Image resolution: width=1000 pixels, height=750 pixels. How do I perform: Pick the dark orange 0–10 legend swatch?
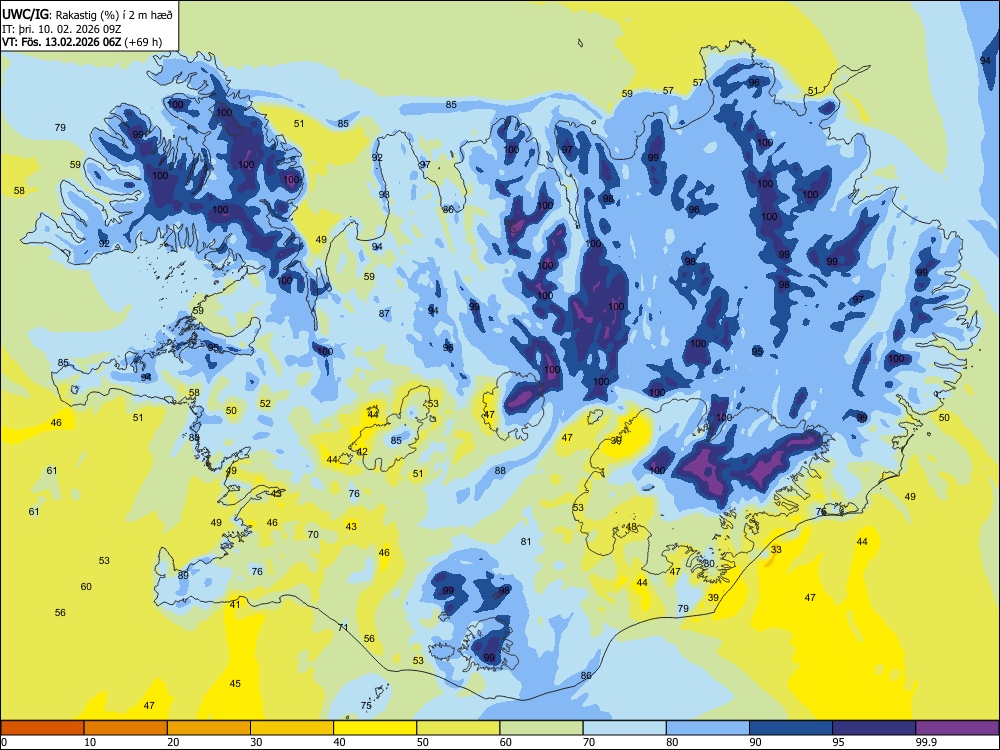[x=43, y=728]
